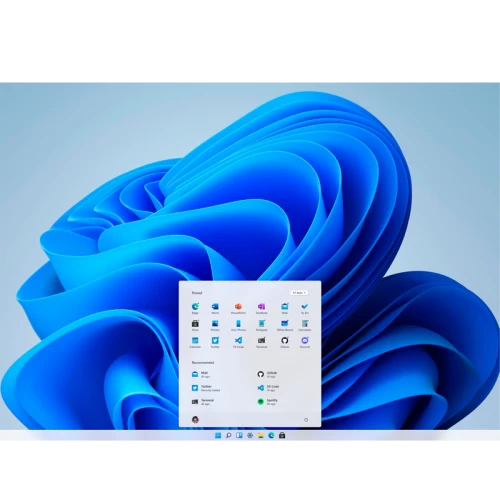
Task: Open GitHub from the pinned apps grid
Action: (285, 342)
